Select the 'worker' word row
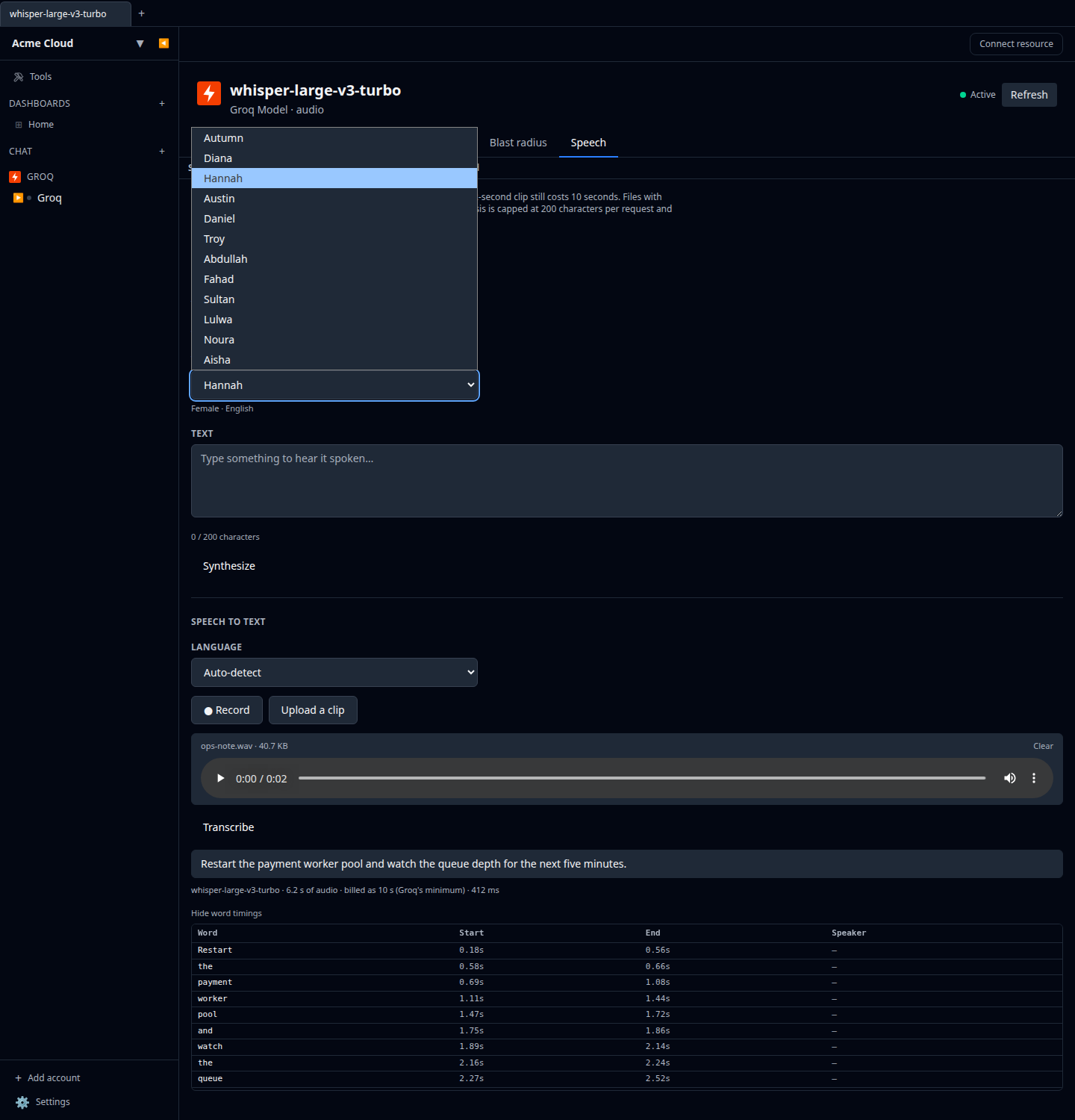 627,999
